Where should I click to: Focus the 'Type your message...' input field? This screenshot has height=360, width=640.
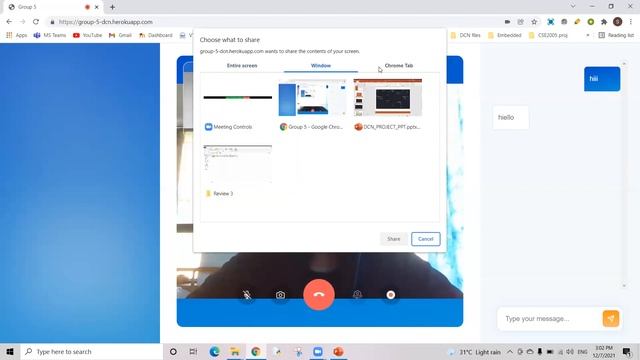[x=549, y=319]
